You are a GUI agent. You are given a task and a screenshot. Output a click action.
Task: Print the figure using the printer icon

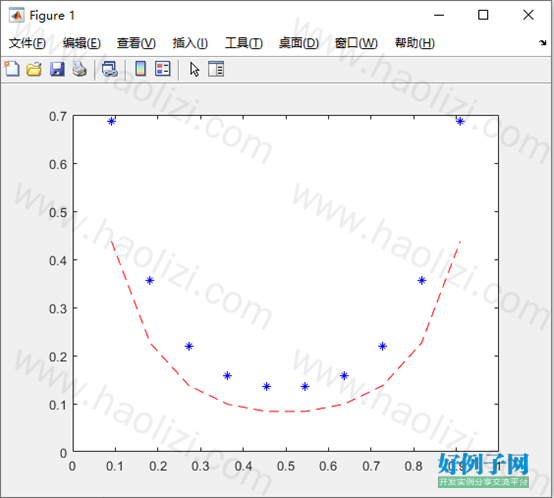pos(79,69)
